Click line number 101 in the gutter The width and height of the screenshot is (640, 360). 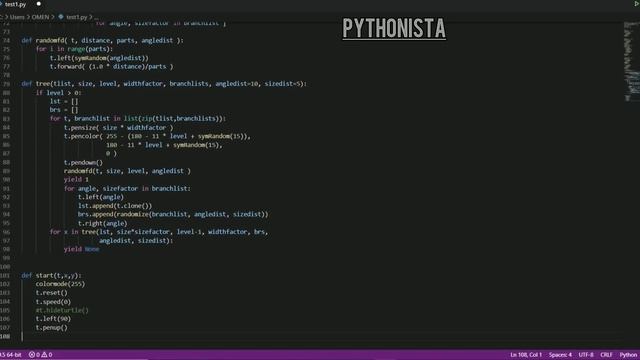[5, 276]
